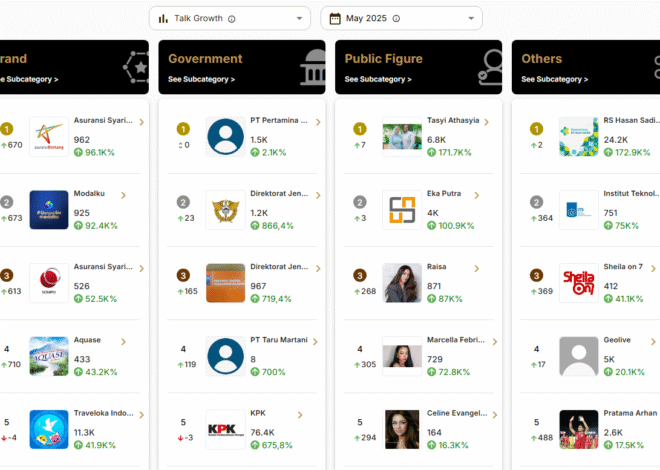Click the calendar icon in date selector
Viewport: 660px width, 470px height.
[x=335, y=19]
